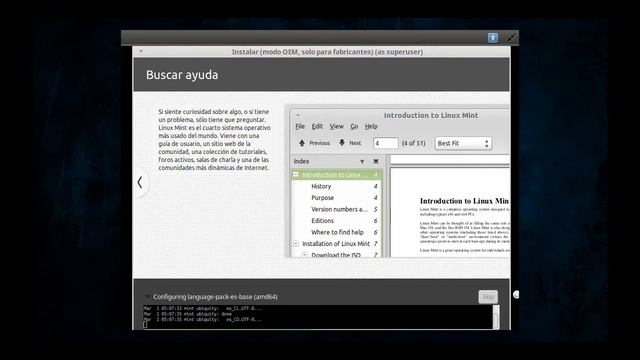Viewport: 640px width, 360px height.
Task: Click the installer title bar text
Action: click(327, 52)
